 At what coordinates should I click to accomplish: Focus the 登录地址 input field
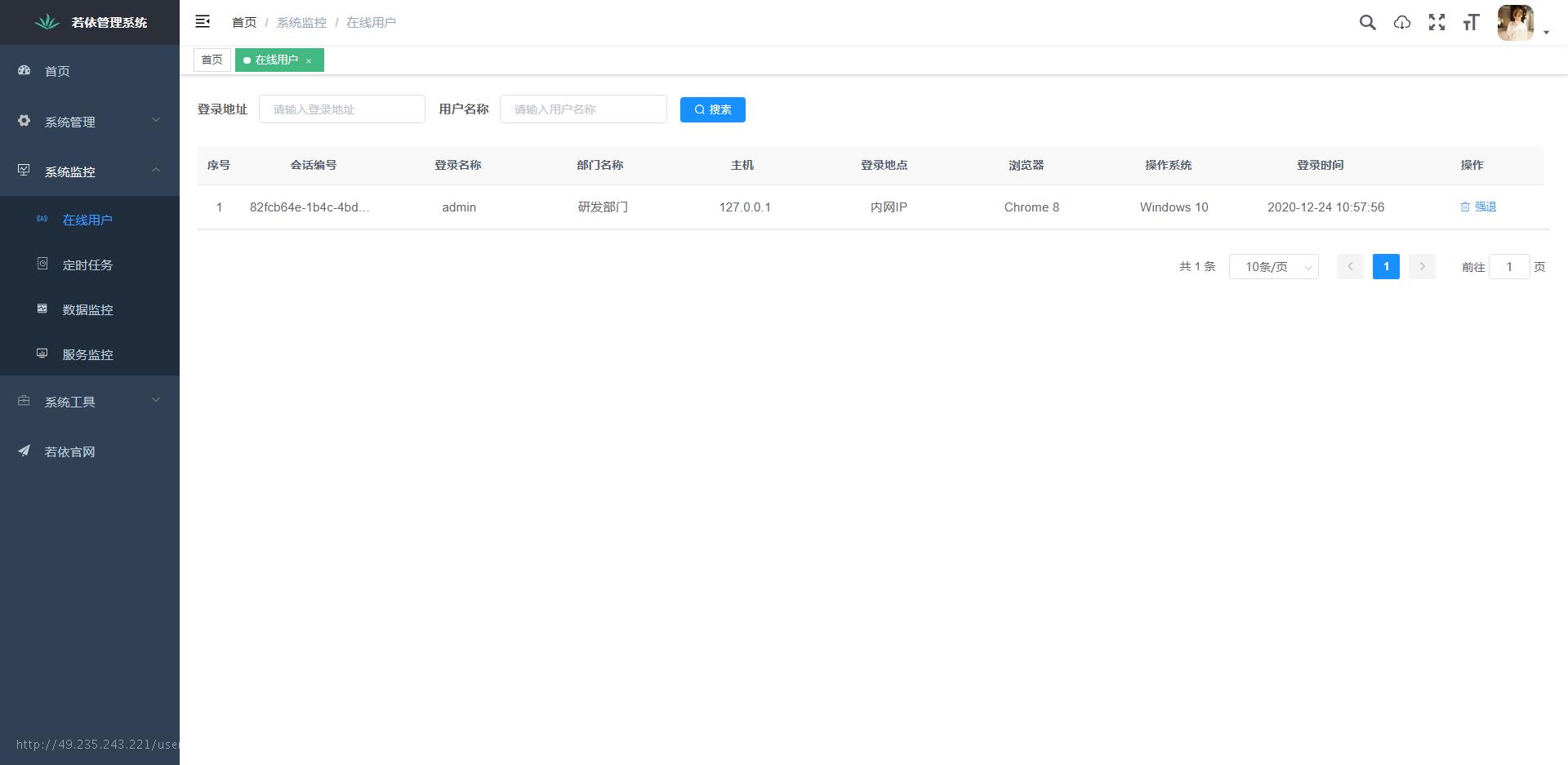[x=342, y=109]
